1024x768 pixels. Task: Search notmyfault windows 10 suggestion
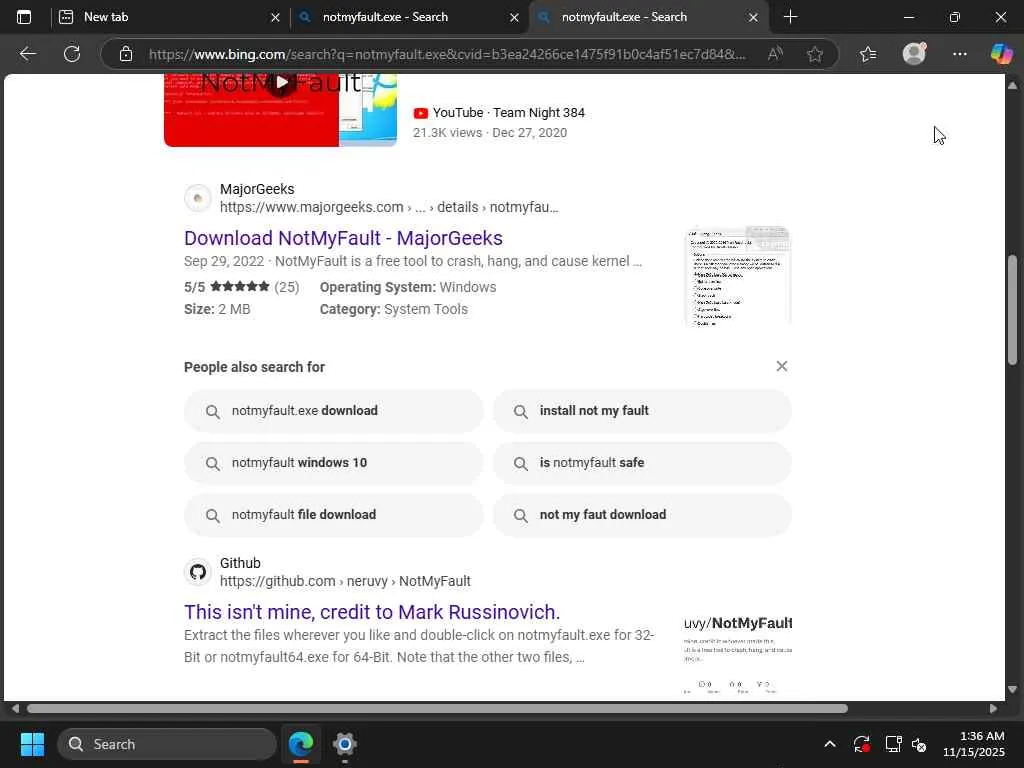[334, 463]
